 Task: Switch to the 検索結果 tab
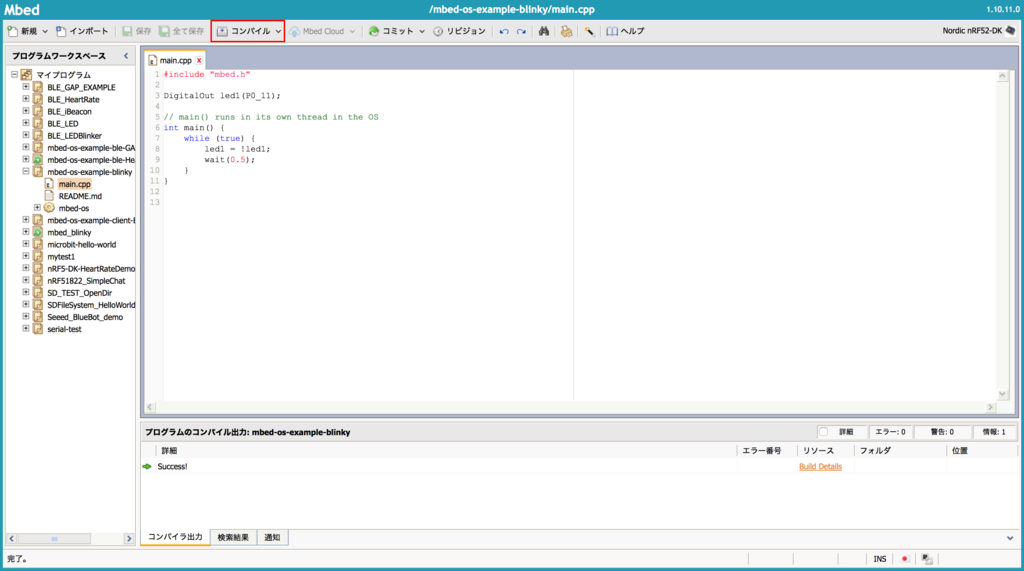233,538
